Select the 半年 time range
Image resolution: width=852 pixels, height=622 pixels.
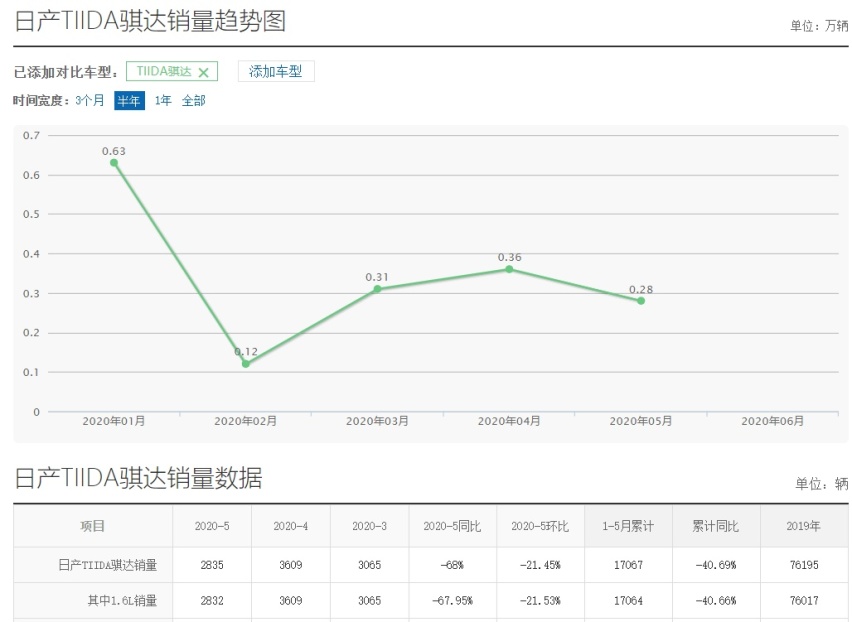point(129,100)
